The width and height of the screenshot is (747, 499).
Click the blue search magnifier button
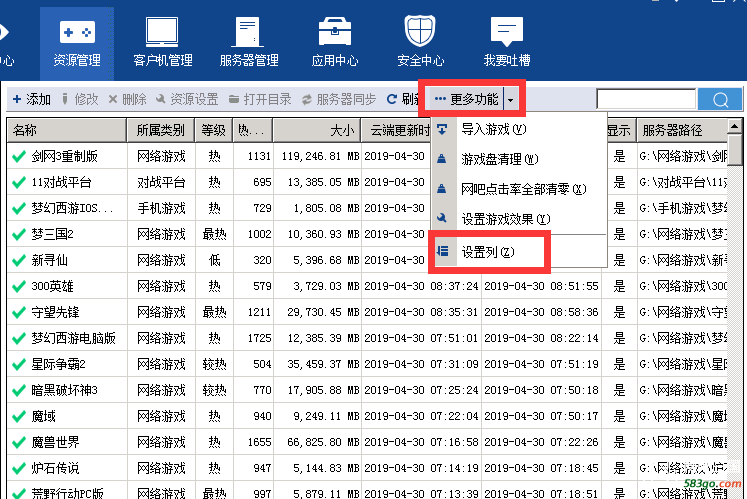point(720,100)
